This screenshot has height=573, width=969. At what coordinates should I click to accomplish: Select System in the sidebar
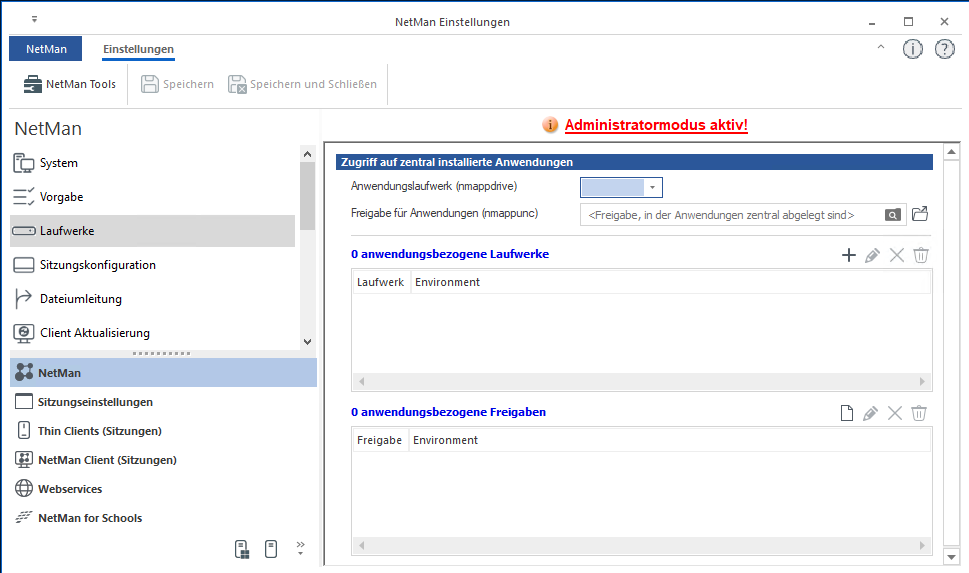click(153, 163)
